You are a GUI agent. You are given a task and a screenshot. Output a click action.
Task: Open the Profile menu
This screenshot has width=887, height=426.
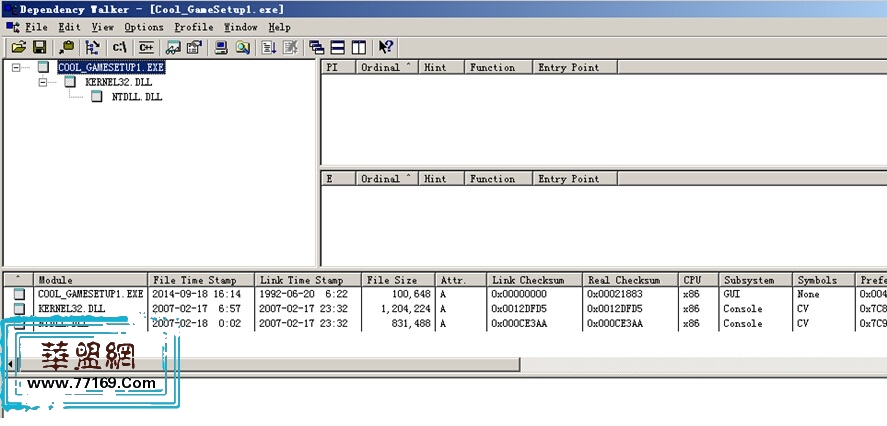pos(193,27)
